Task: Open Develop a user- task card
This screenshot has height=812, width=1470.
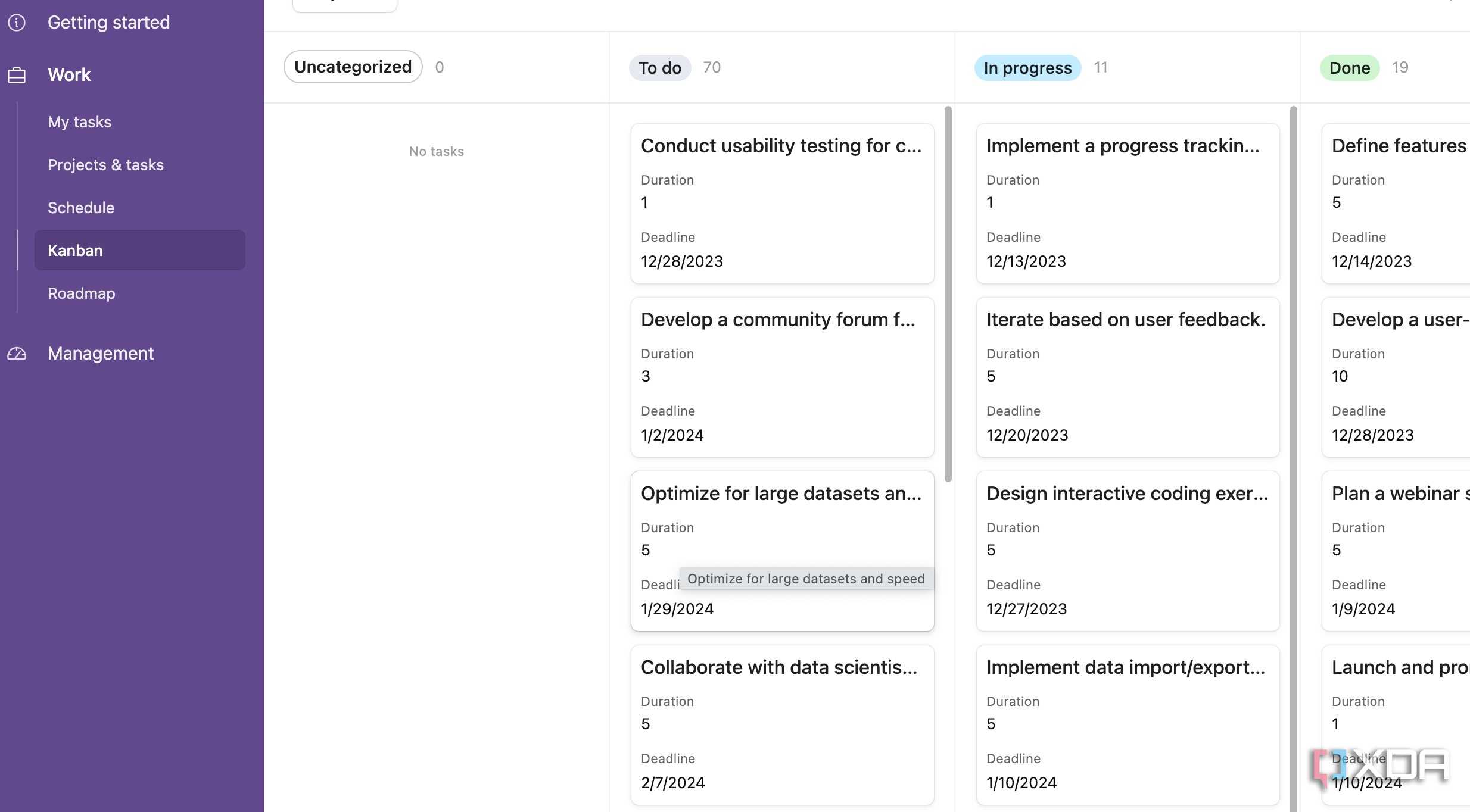Action: 1396,377
